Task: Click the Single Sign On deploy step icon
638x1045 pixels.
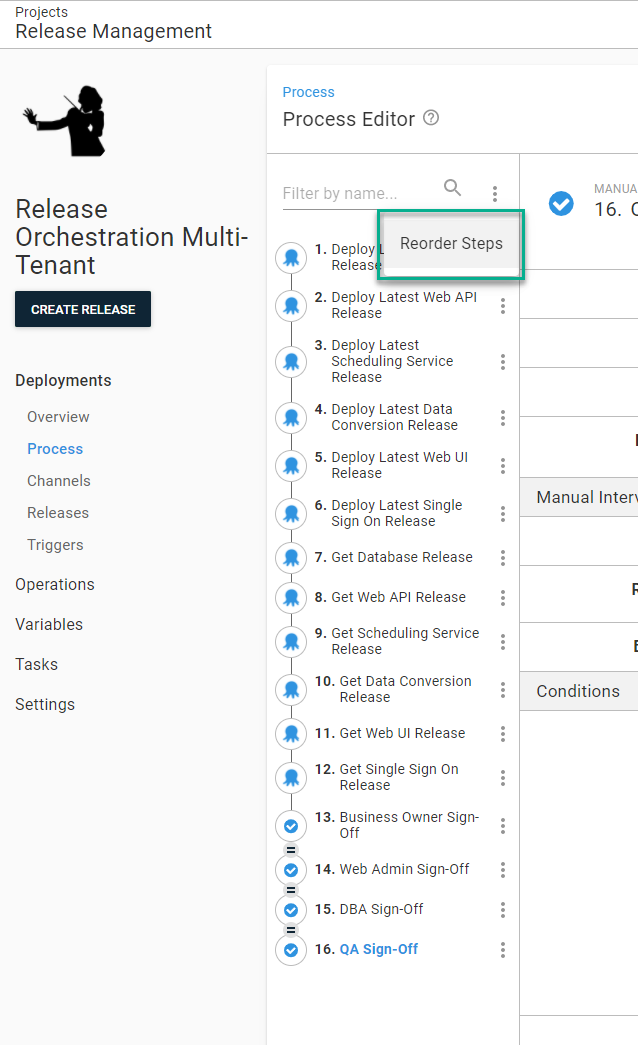Action: coord(291,513)
